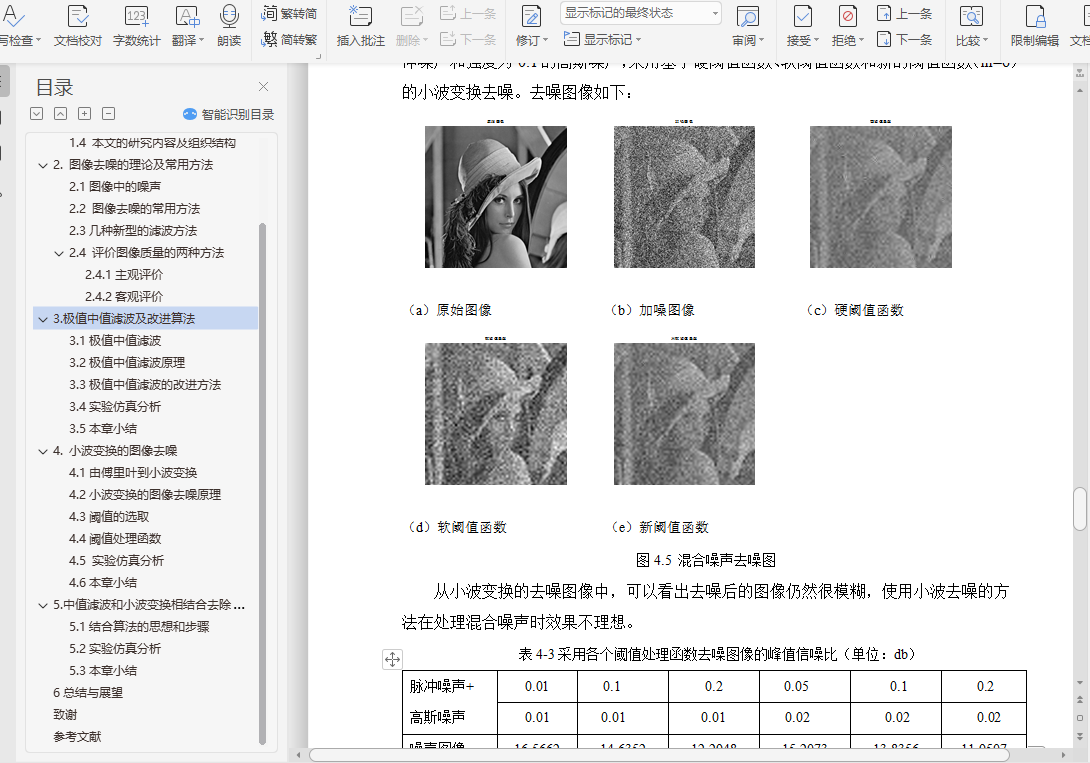Go to previous comment 上一条

[x=468, y=13]
